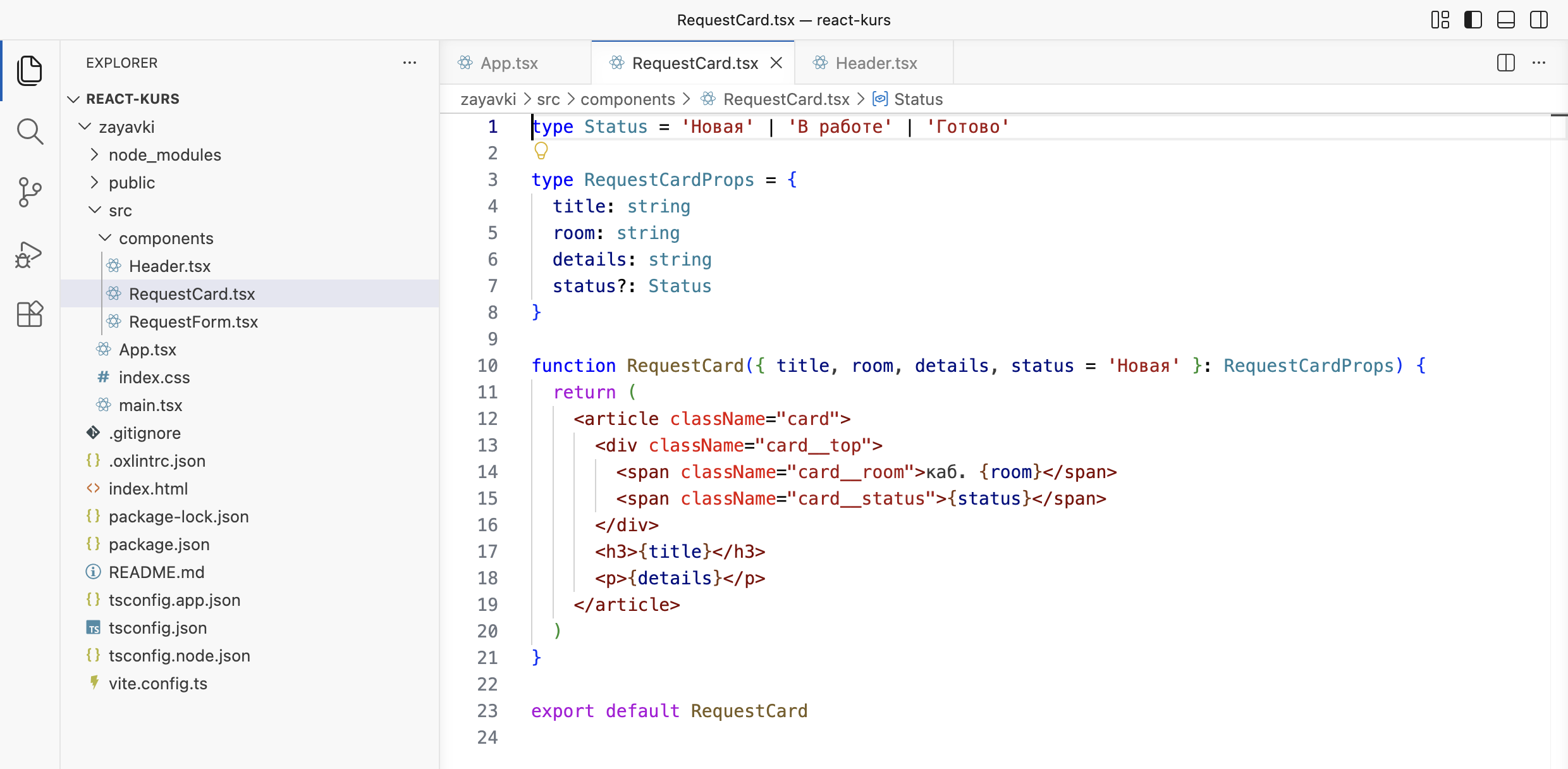Close the RequestCard.tsx tab
Viewport: 1568px width, 769px height.
[776, 63]
